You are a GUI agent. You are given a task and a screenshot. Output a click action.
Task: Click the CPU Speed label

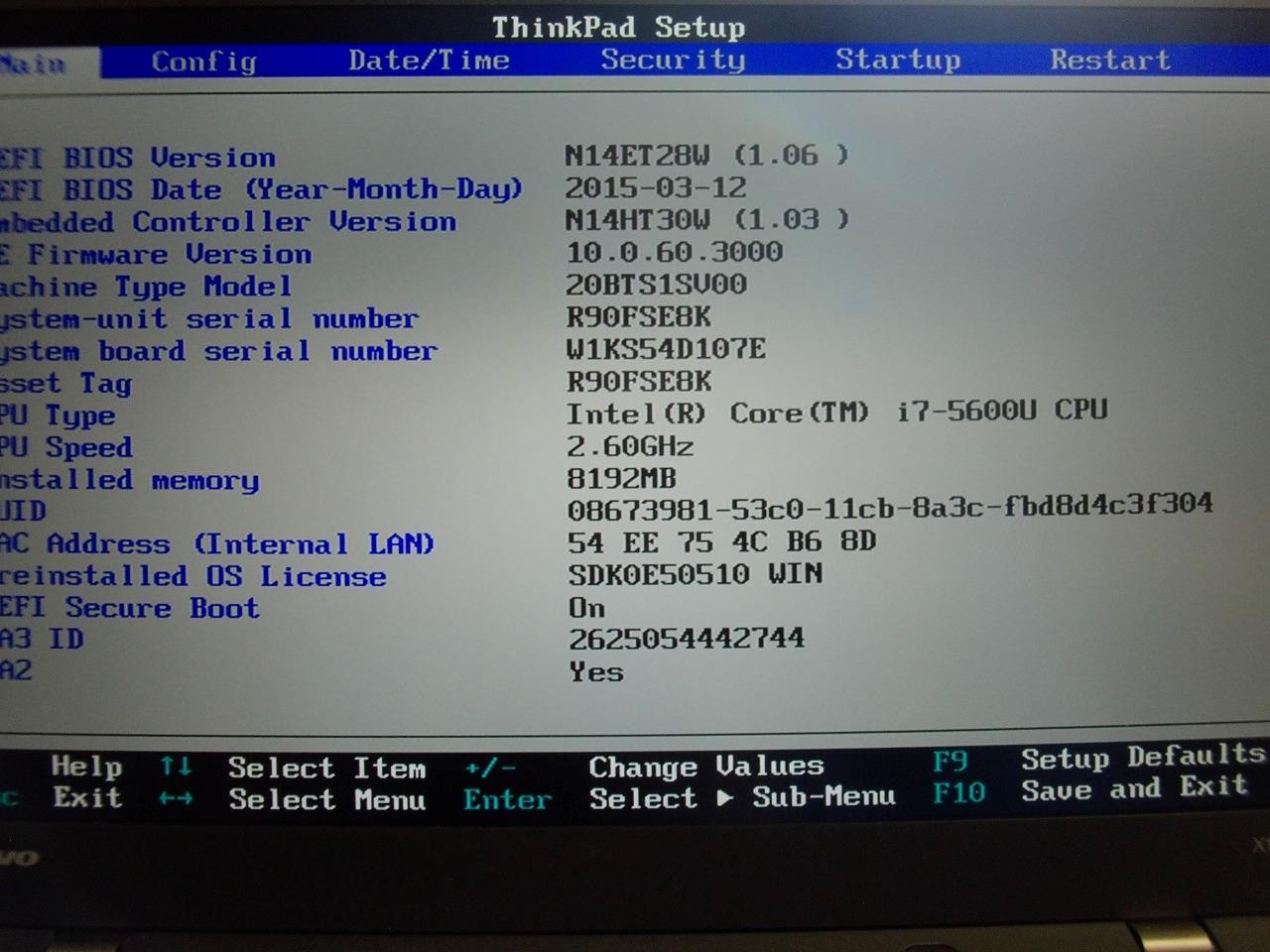[65, 448]
